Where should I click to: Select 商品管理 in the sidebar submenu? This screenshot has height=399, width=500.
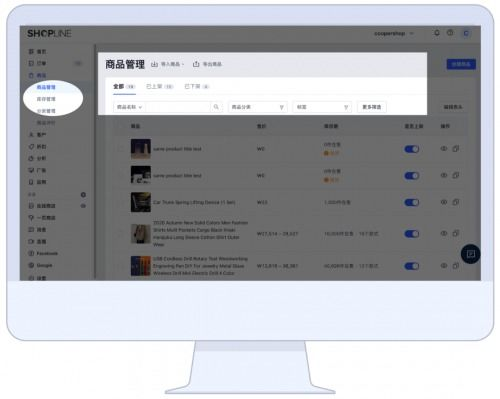pos(46,87)
